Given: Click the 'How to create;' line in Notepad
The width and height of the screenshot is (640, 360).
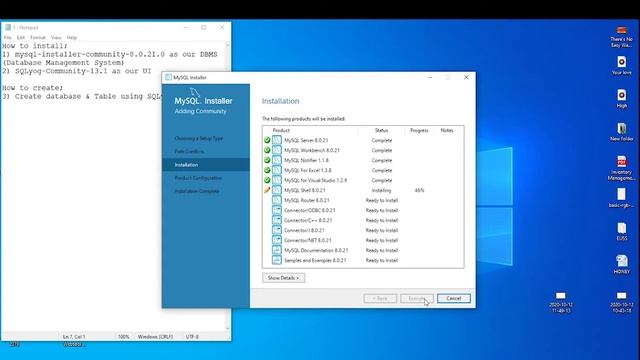Looking at the screenshot, I should [x=33, y=88].
